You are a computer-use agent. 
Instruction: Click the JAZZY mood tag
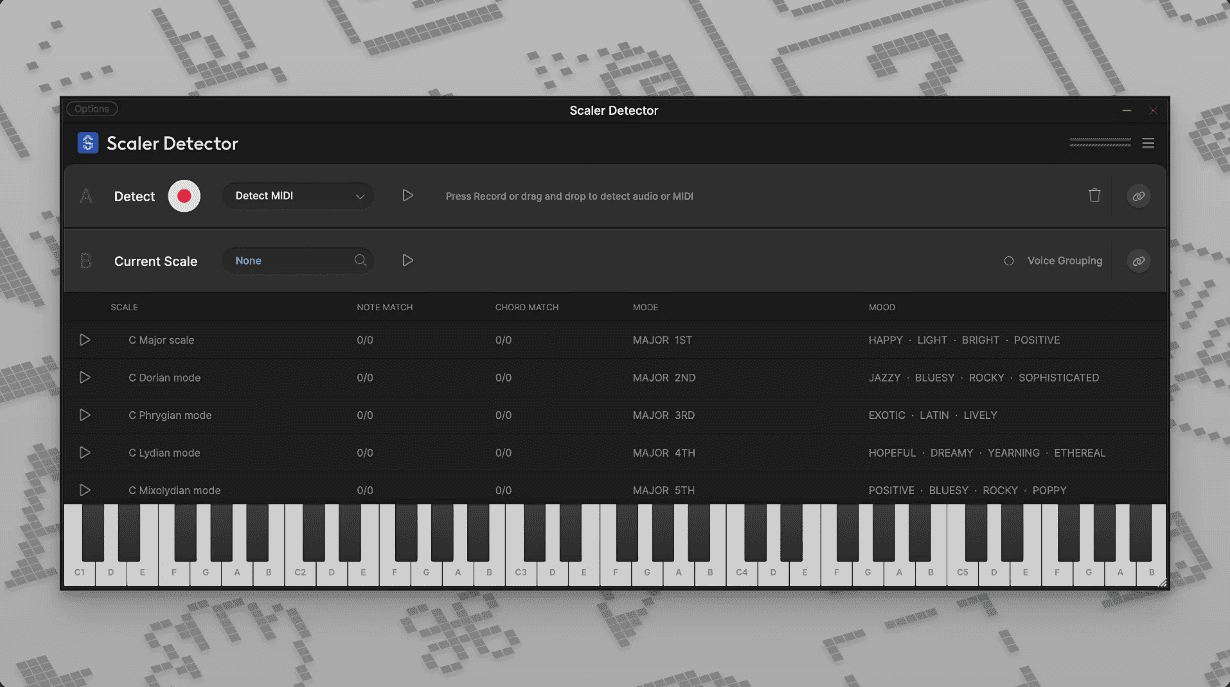(x=885, y=378)
